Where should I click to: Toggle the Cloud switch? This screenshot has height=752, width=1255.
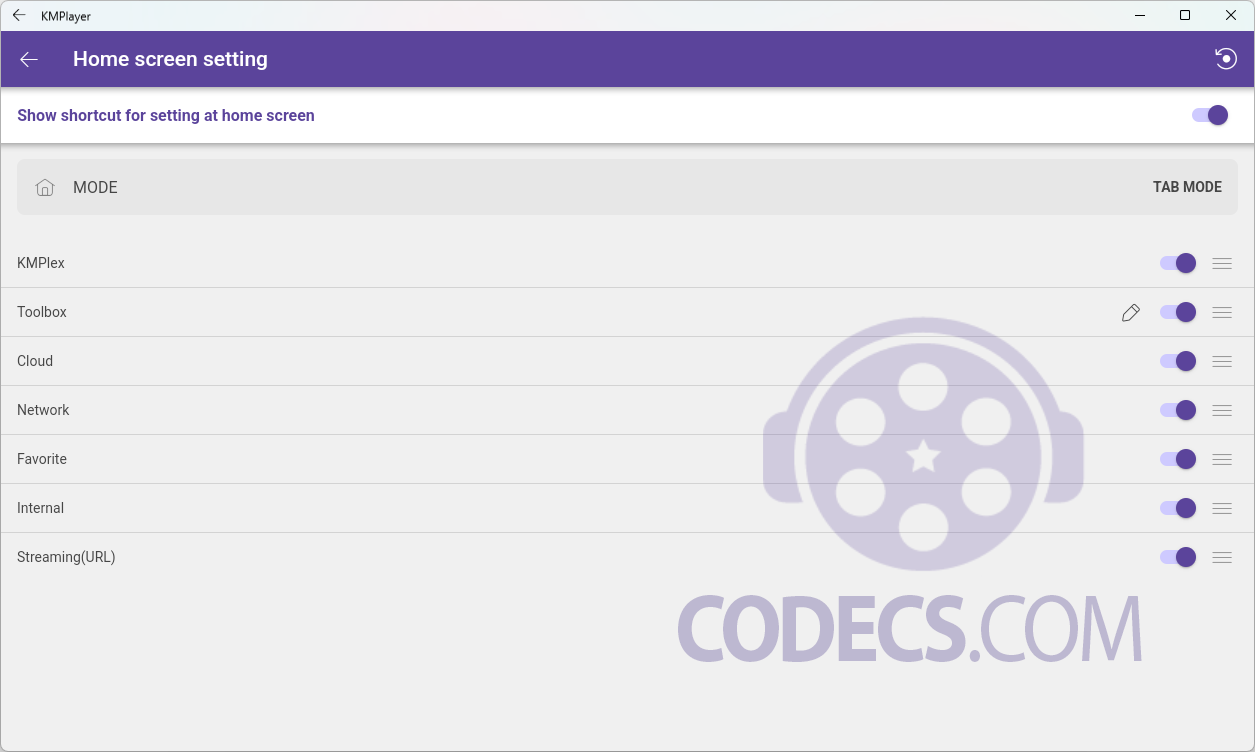click(1178, 361)
